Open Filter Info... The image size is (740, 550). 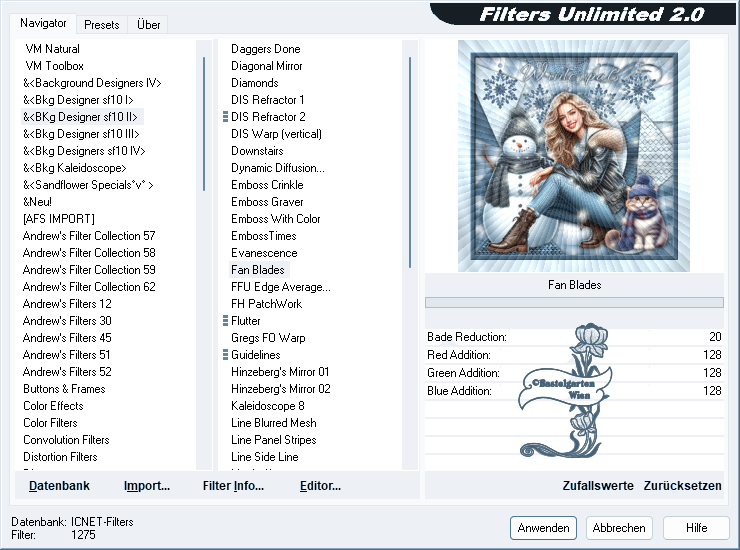point(233,486)
